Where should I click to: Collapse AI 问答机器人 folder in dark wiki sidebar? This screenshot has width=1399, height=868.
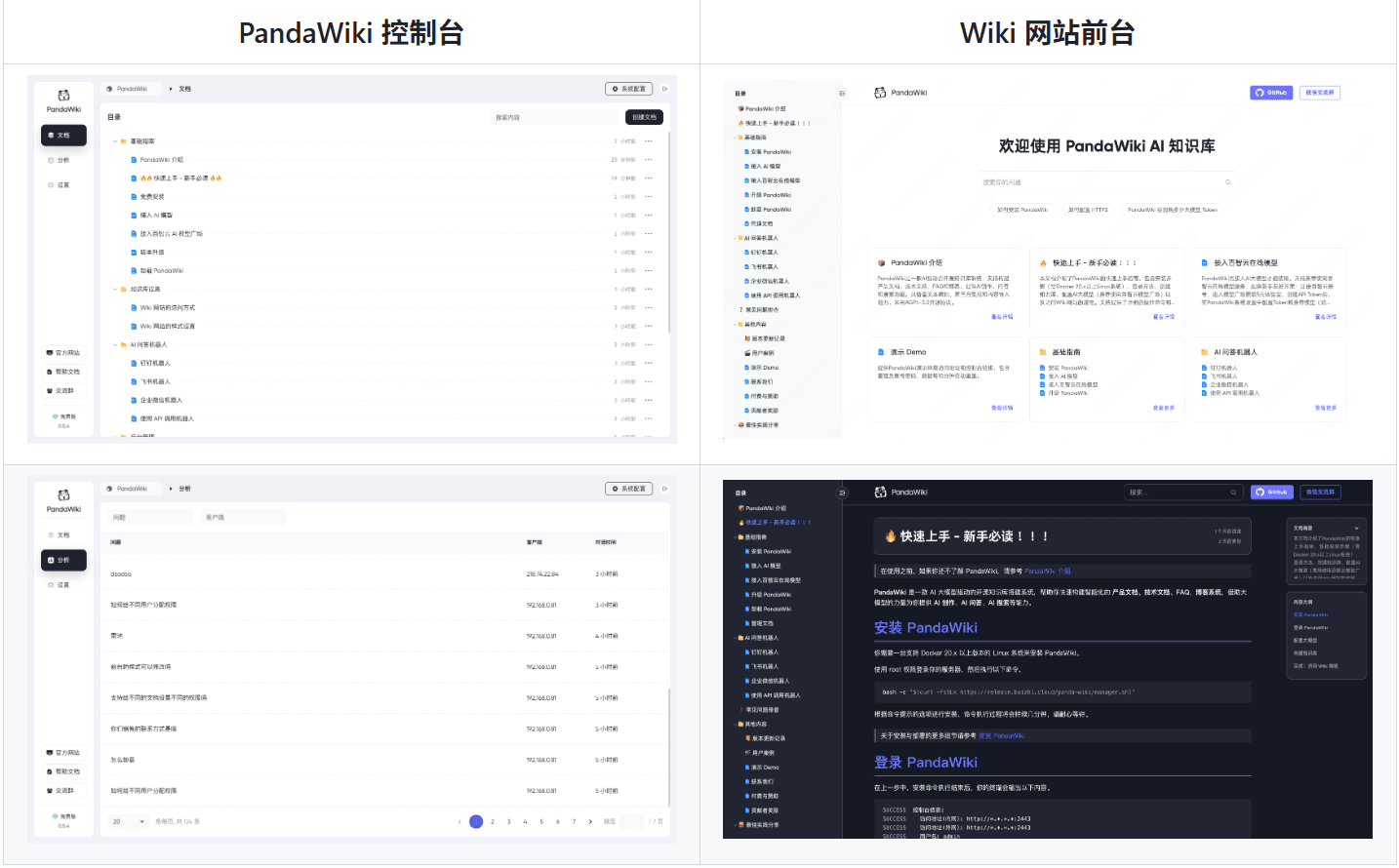click(737, 638)
